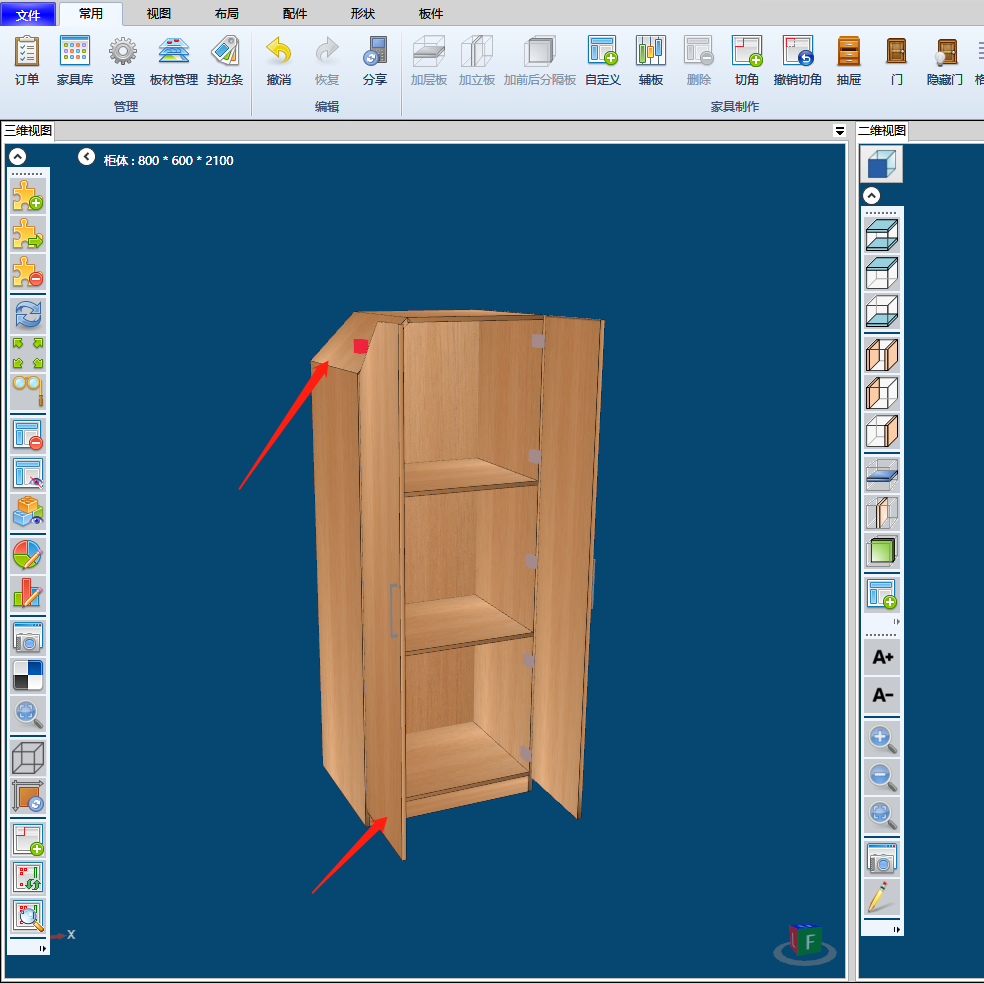Click the pencil edit icon in right toolbar
This screenshot has width=984, height=984.
(882, 897)
